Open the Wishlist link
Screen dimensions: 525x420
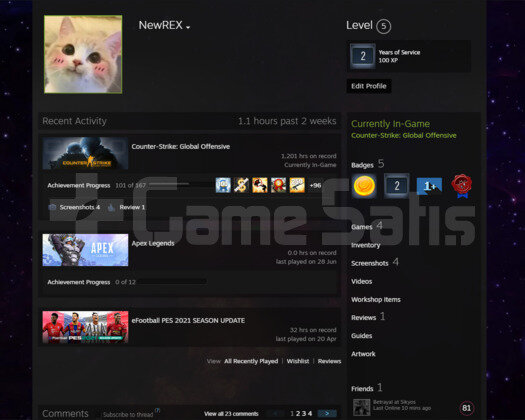298,361
